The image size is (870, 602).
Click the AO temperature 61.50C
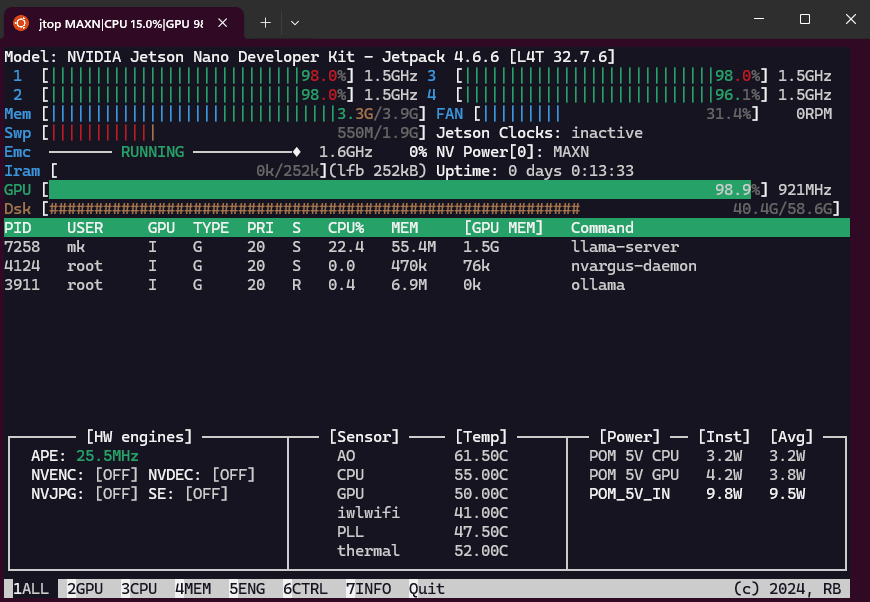[x=480, y=456]
